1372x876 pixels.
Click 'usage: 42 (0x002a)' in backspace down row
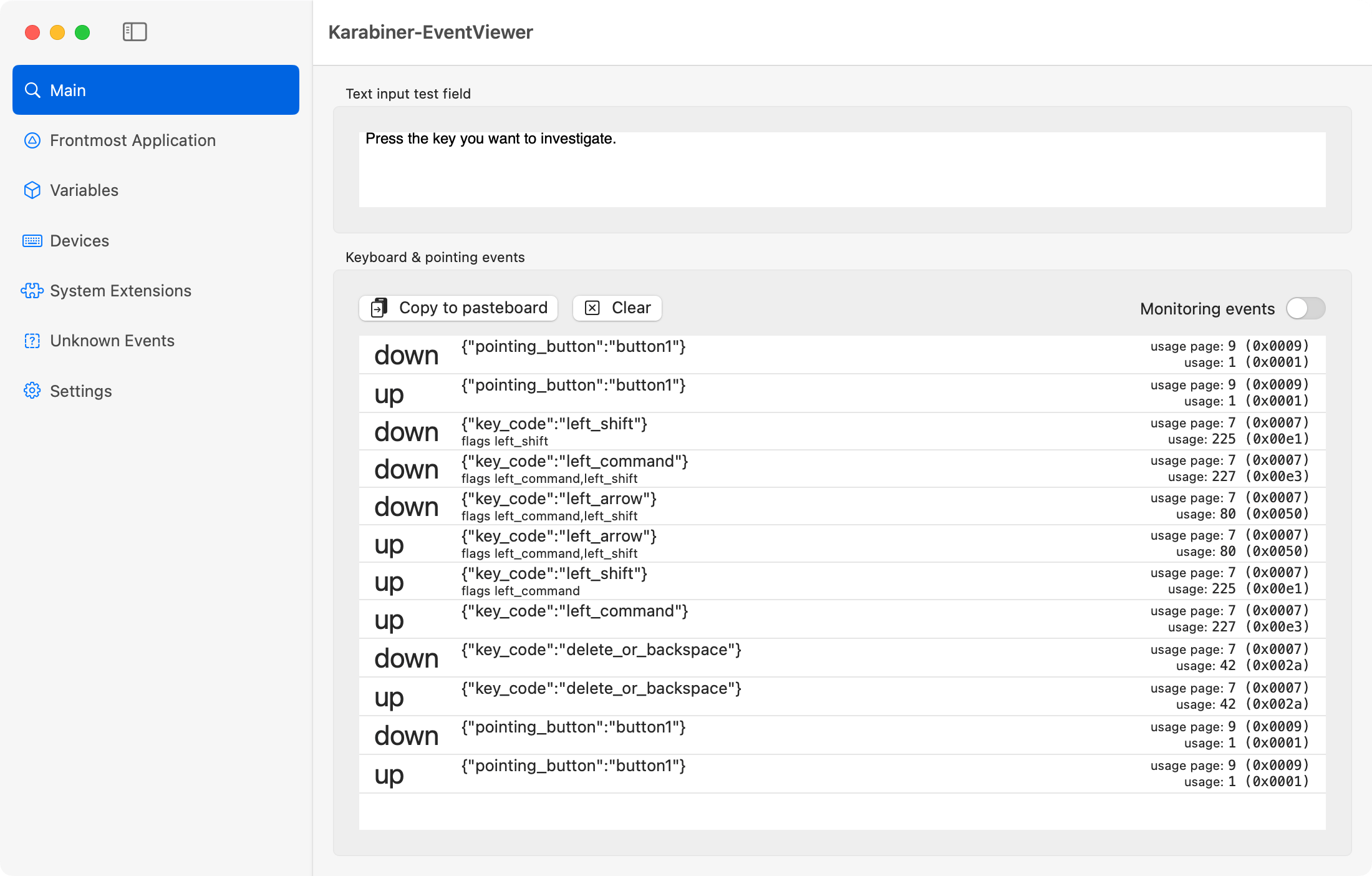coord(1242,666)
